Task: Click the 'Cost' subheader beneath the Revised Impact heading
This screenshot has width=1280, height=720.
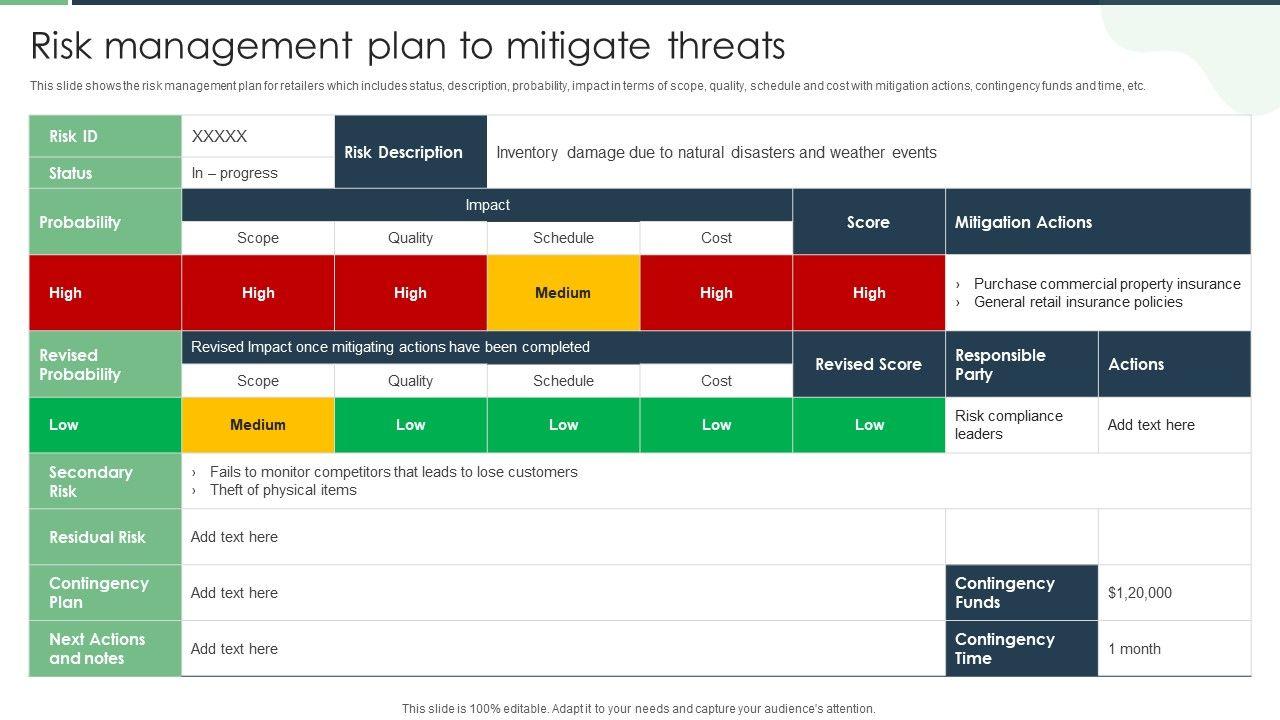Action: (x=716, y=381)
